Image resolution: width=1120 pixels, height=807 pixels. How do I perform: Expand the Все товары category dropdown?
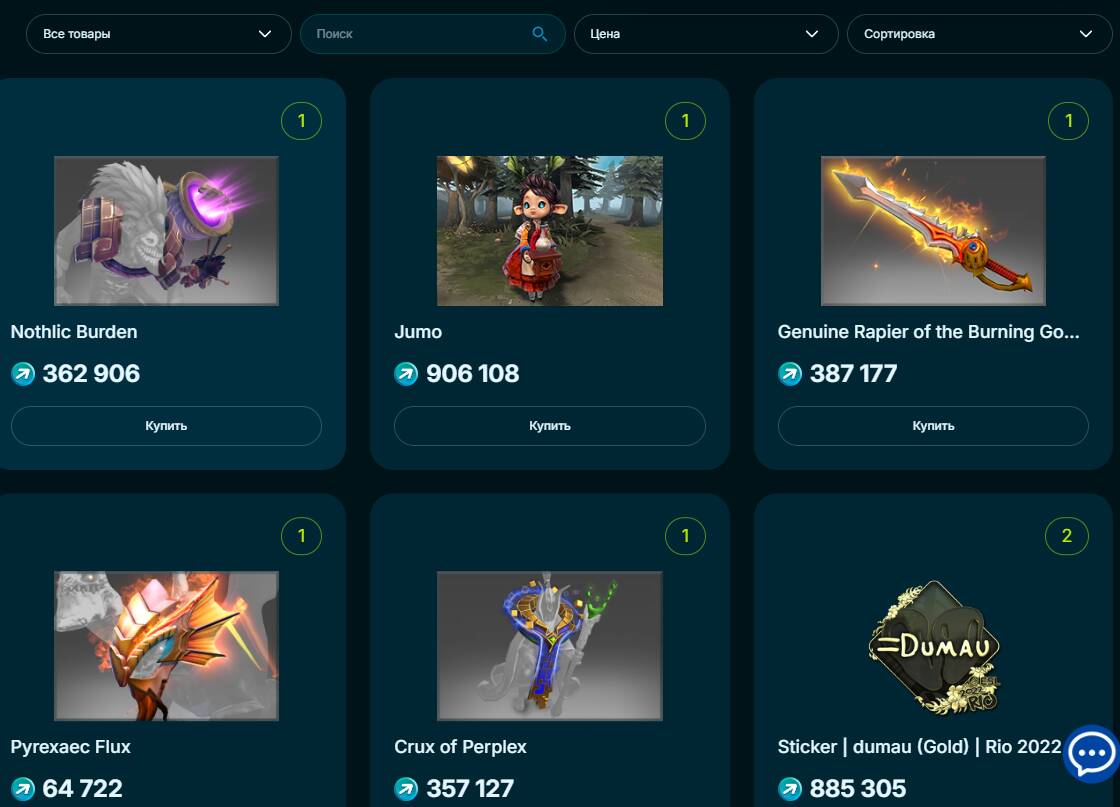[x=159, y=34]
